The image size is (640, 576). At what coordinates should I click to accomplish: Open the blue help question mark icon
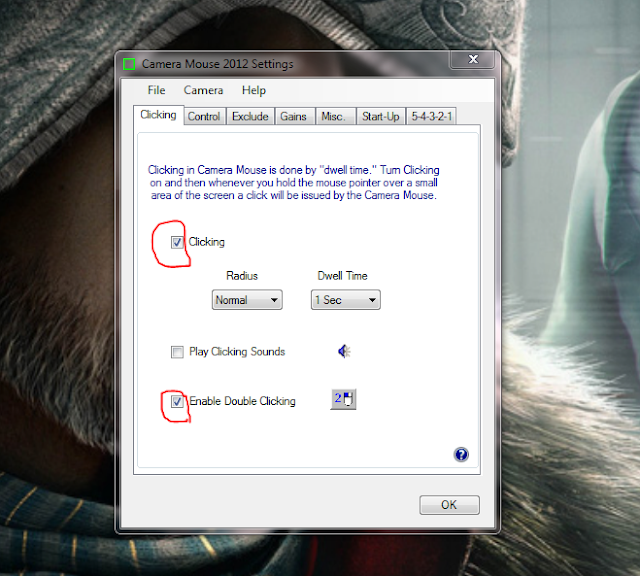tap(461, 454)
